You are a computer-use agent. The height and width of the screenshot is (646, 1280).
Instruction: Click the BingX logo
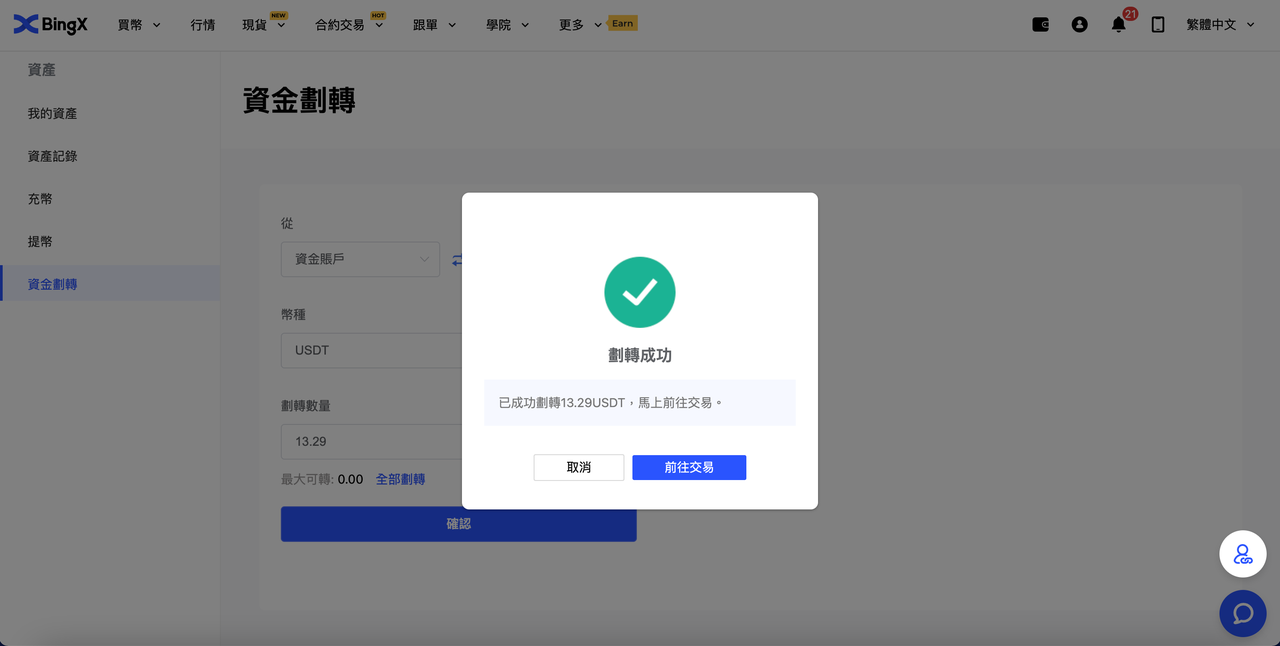pyautogui.click(x=50, y=24)
